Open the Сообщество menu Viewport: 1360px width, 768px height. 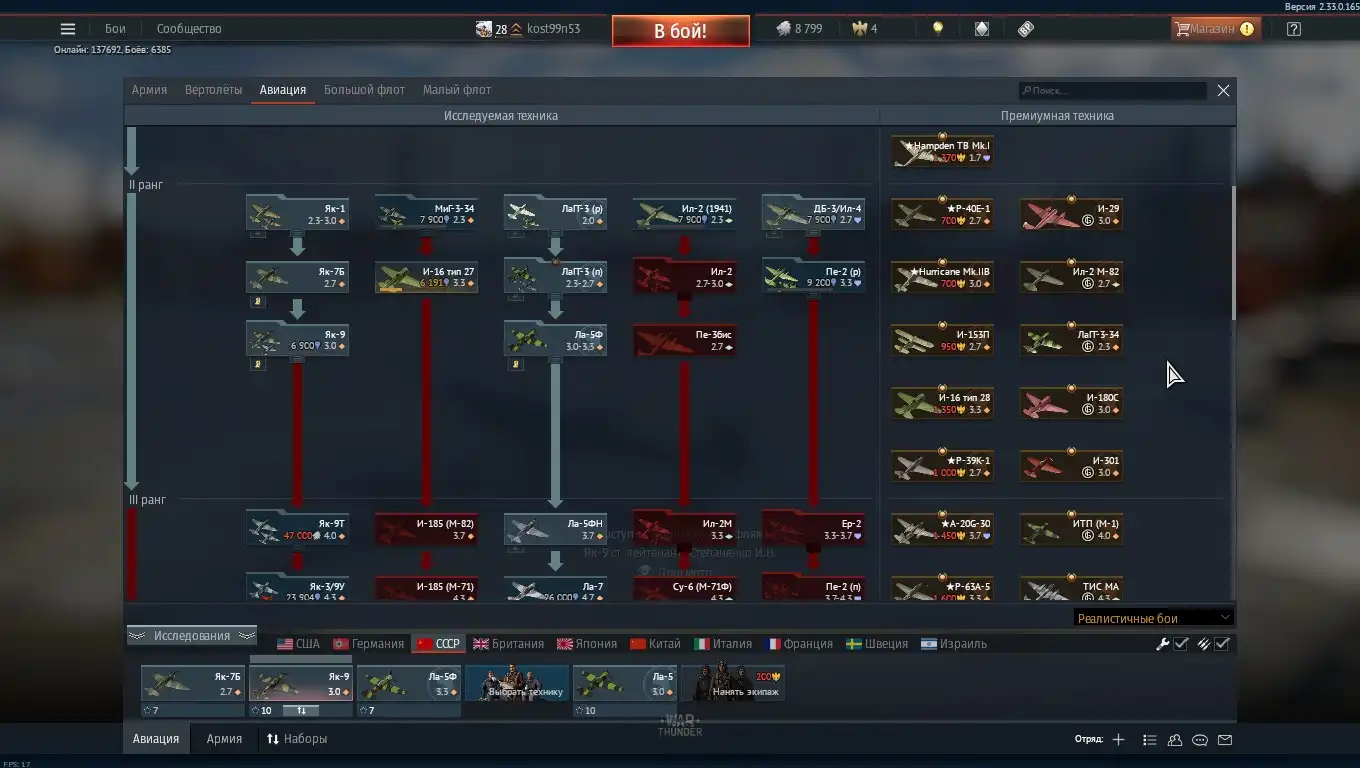pyautogui.click(x=189, y=29)
